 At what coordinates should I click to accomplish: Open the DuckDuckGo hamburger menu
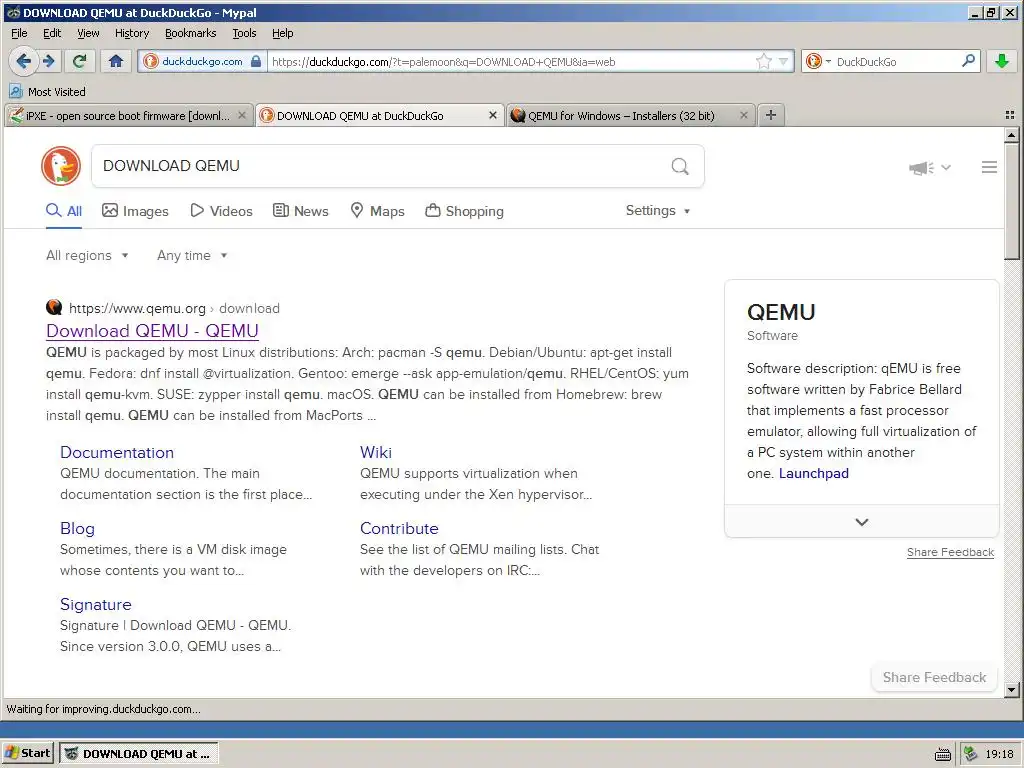989,167
